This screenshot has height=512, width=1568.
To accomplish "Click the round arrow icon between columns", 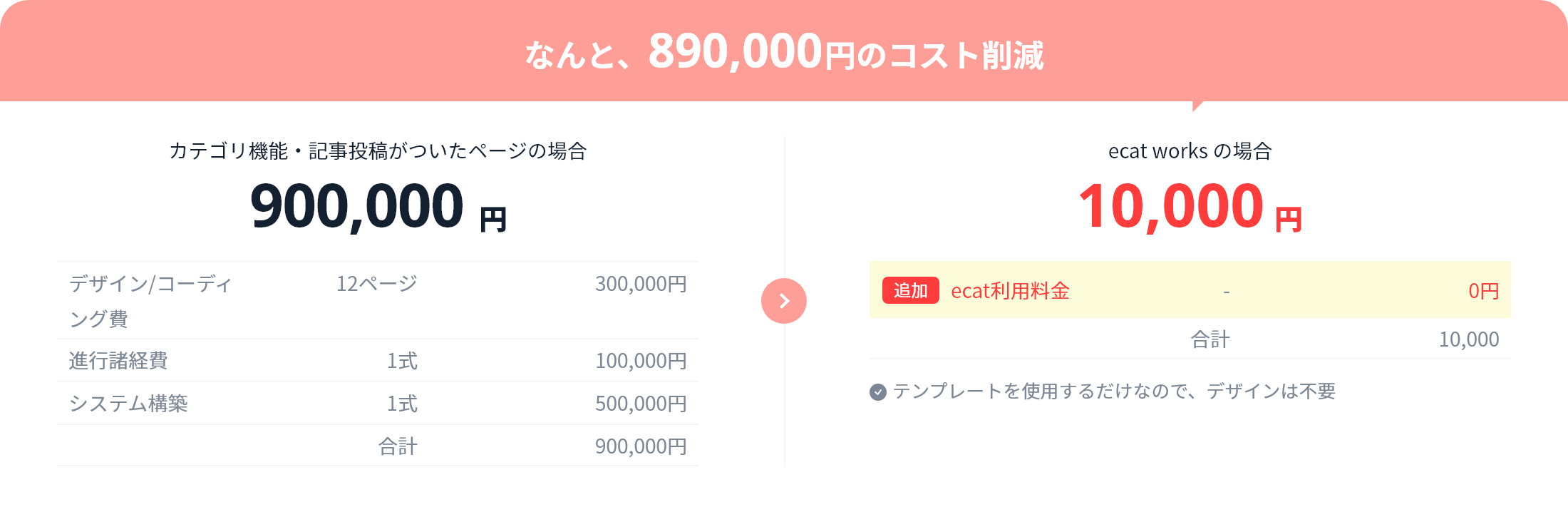I will coord(784,301).
